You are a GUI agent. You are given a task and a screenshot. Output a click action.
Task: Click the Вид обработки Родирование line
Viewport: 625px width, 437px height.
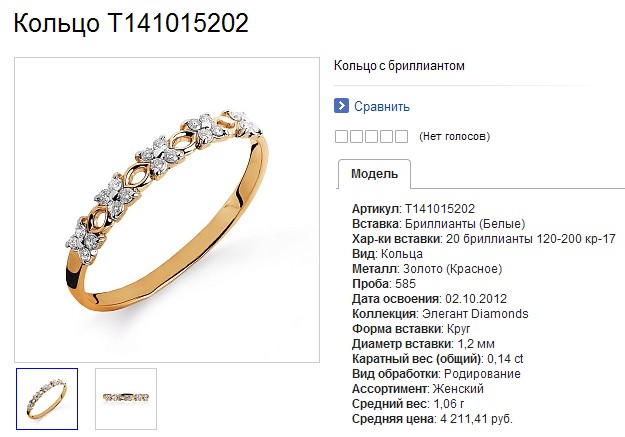(436, 374)
